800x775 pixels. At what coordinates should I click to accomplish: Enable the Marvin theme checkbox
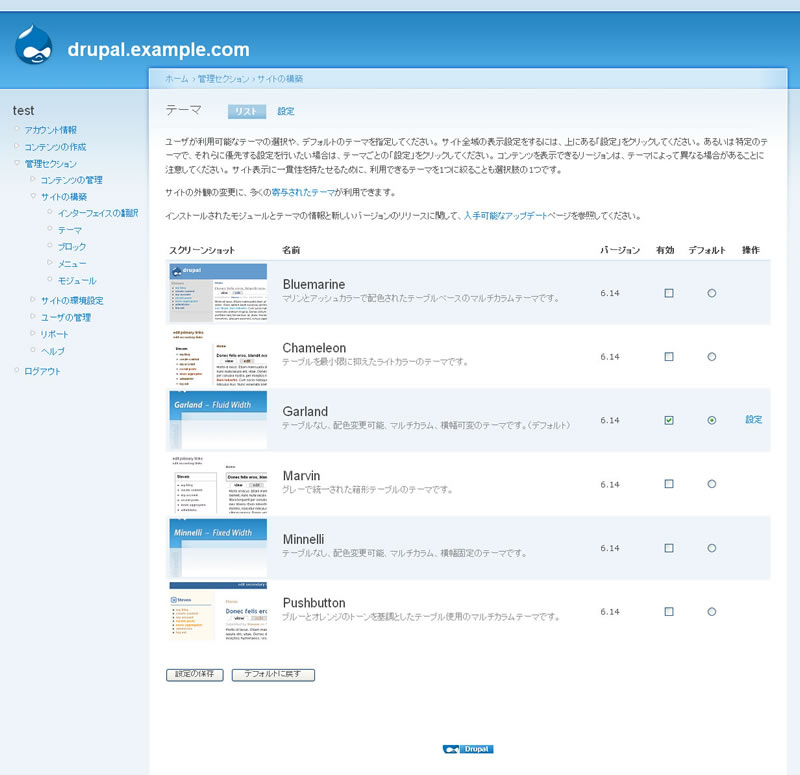669,484
